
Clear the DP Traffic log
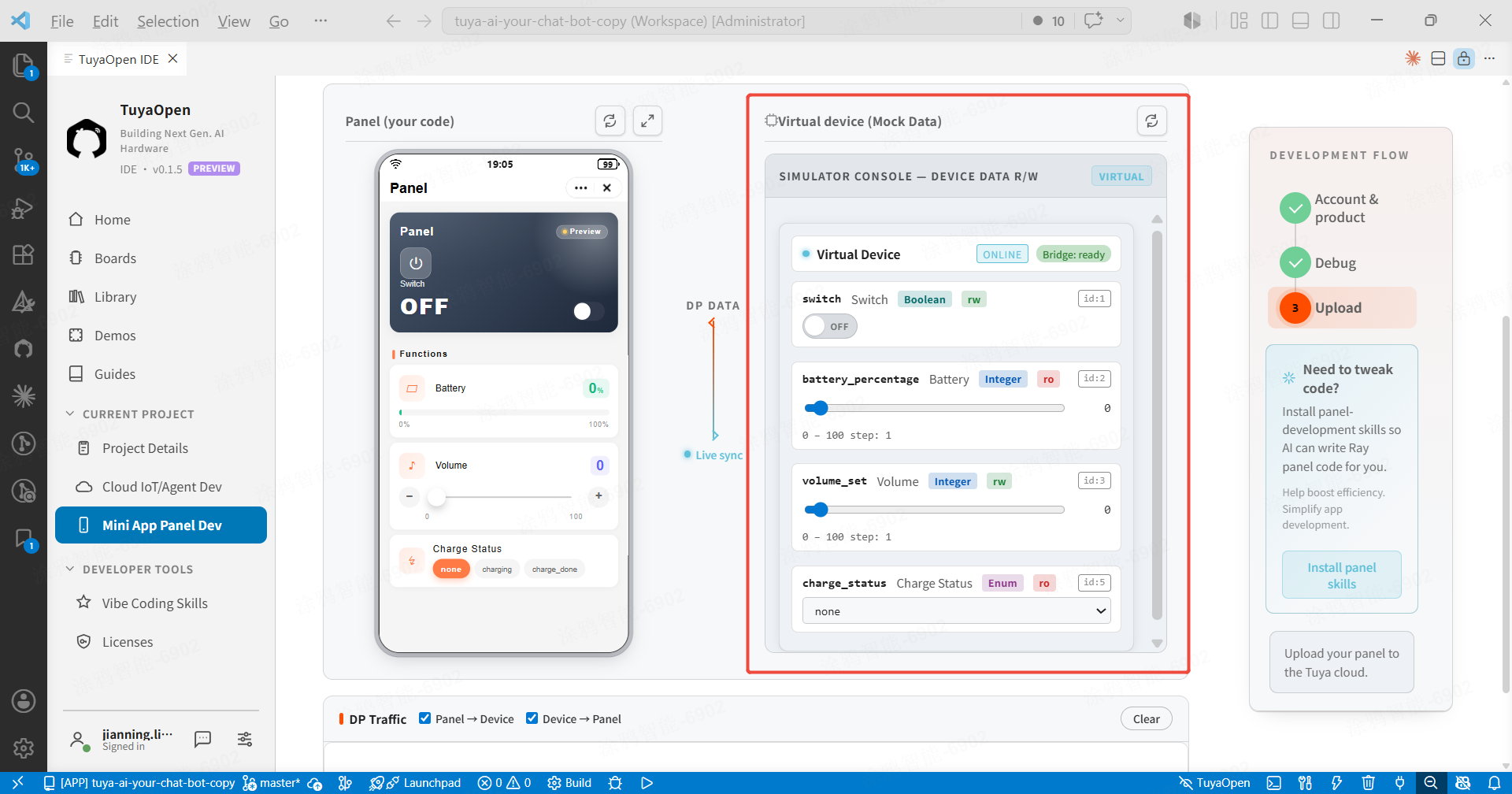[x=1146, y=718]
